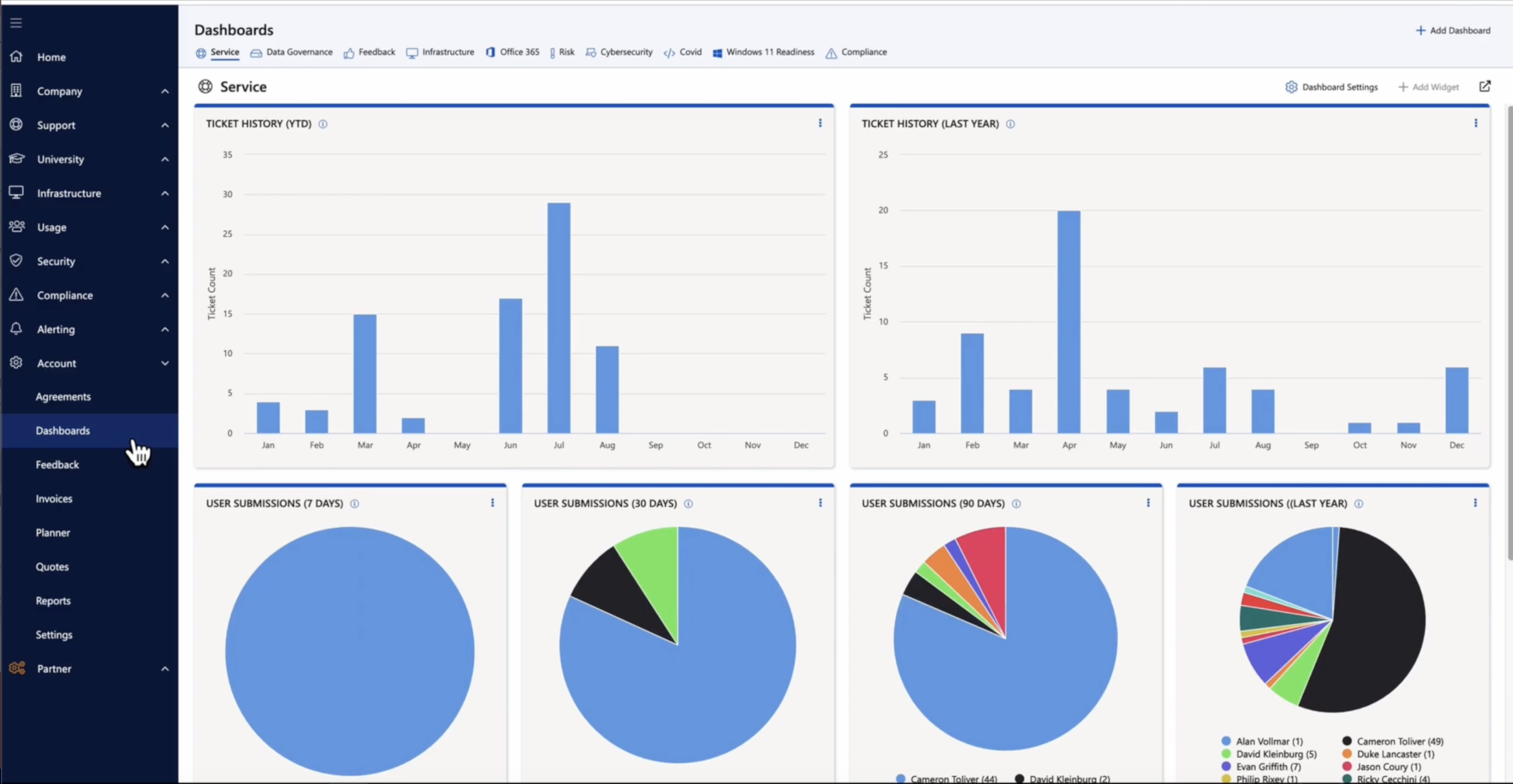This screenshot has height=784, width=1513.
Task: Click the Dashboard Settings gear icon
Action: pos(1291,87)
